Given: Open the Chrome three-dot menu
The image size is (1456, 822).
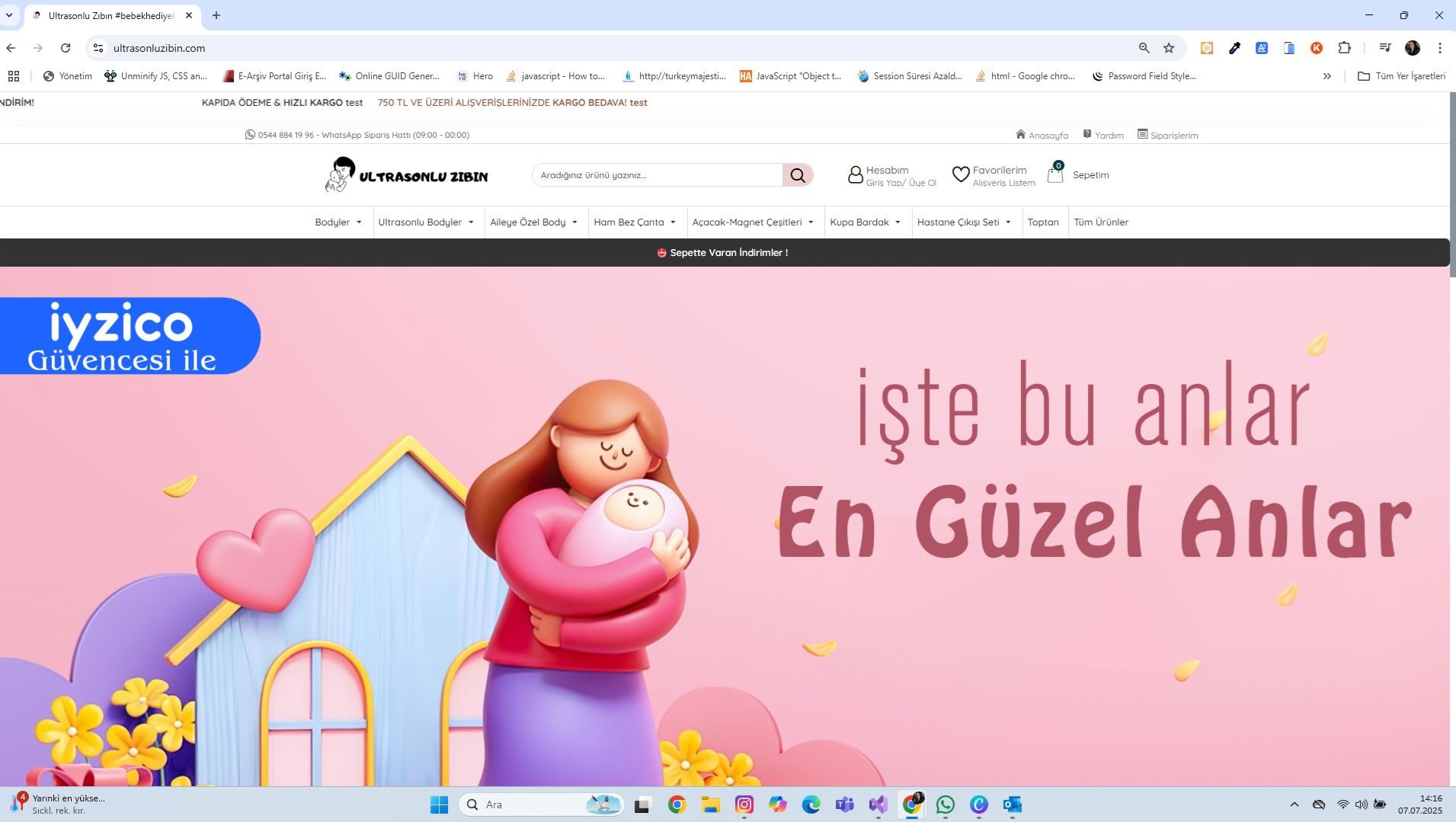Looking at the screenshot, I should pos(1440,48).
